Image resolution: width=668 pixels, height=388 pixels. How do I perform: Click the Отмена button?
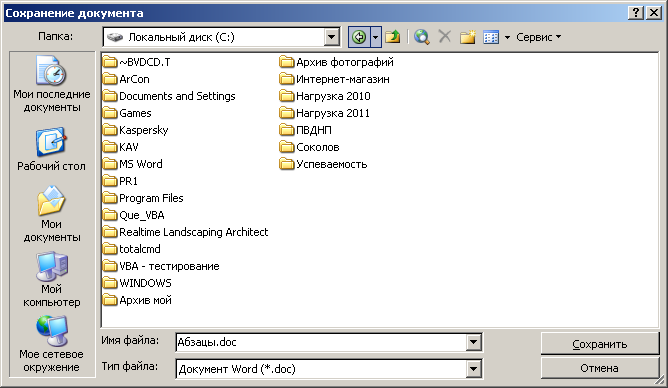[x=600, y=368]
